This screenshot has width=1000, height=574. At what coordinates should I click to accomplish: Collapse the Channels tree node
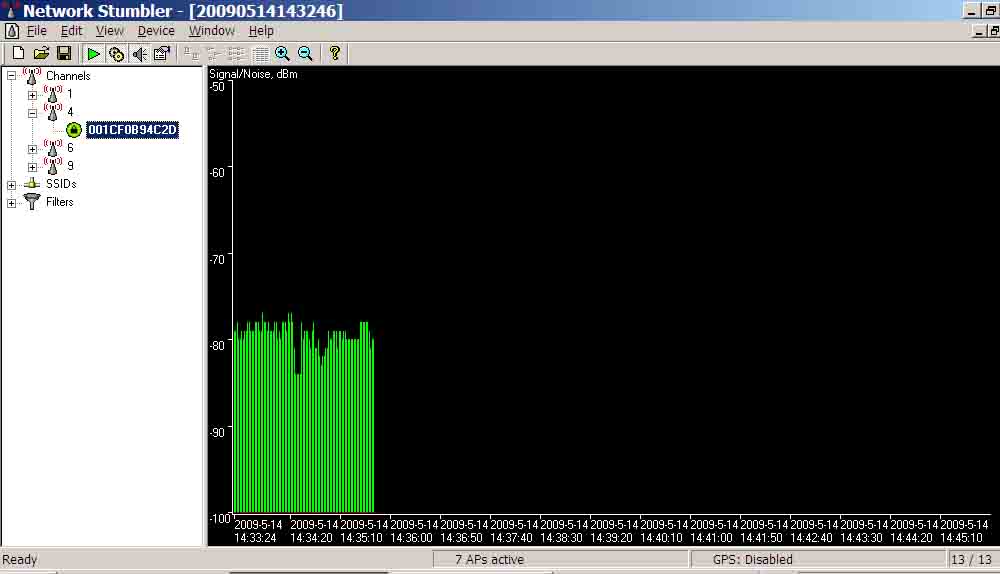[x=11, y=76]
